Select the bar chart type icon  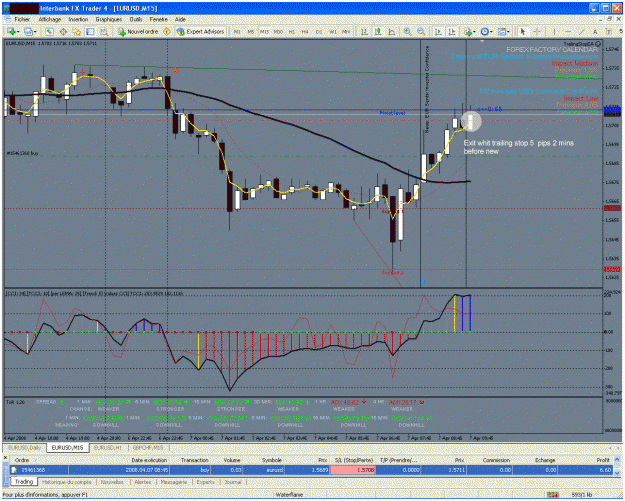click(x=364, y=31)
